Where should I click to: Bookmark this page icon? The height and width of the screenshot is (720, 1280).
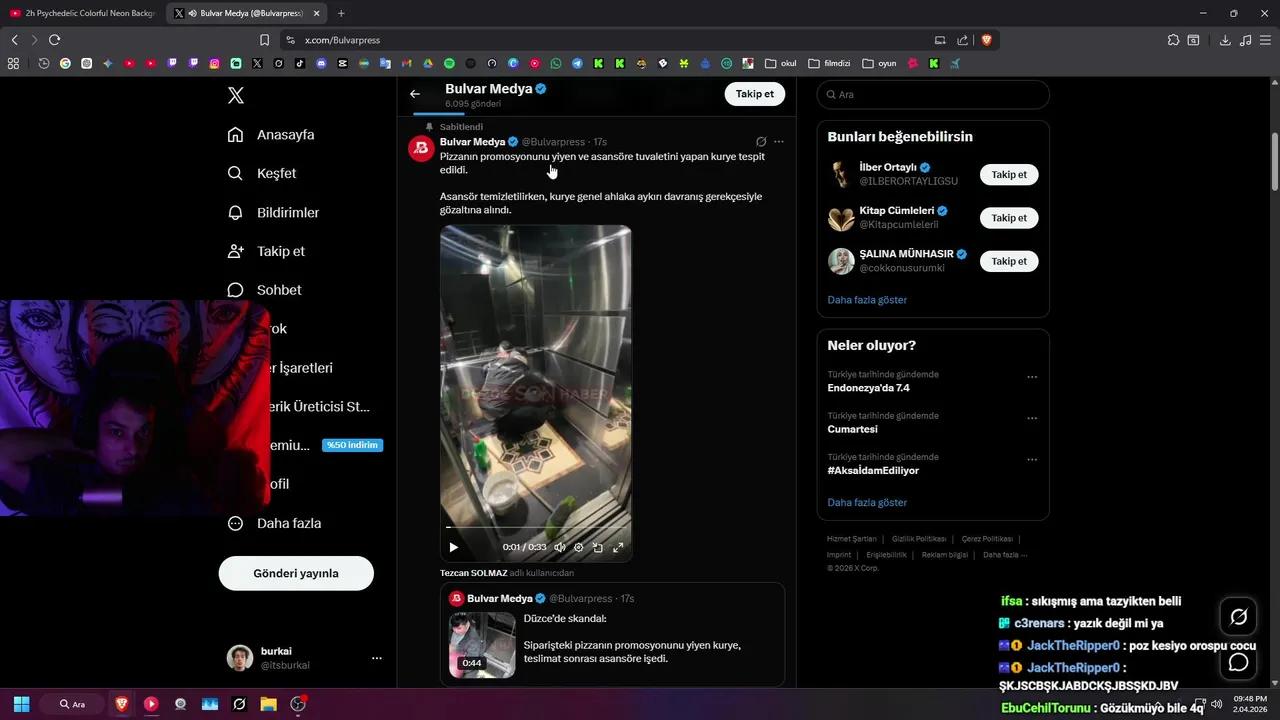(264, 40)
